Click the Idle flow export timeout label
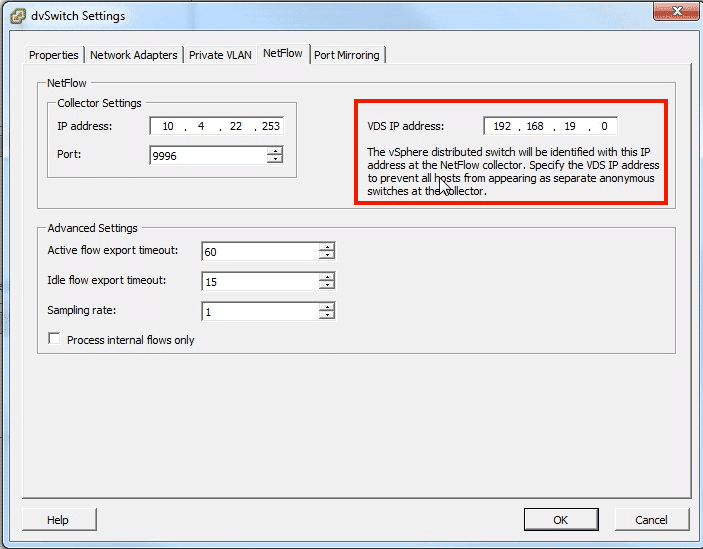The image size is (703, 549). pos(107,280)
